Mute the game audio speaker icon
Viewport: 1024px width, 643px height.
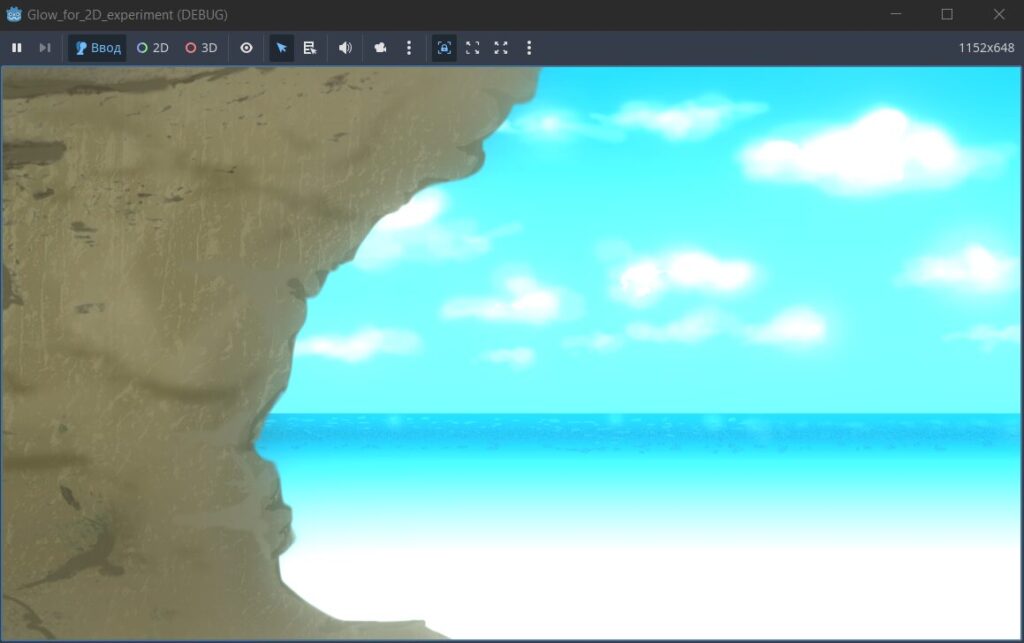345,48
